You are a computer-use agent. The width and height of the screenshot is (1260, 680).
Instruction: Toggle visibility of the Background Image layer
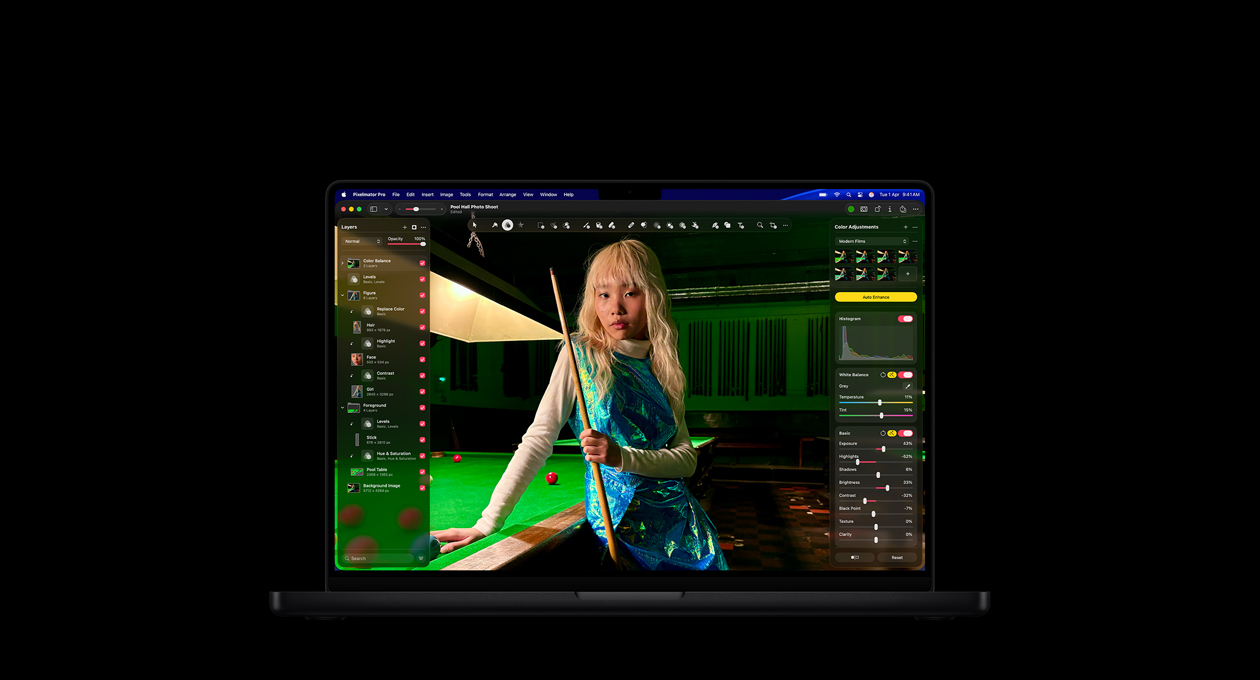tap(422, 490)
